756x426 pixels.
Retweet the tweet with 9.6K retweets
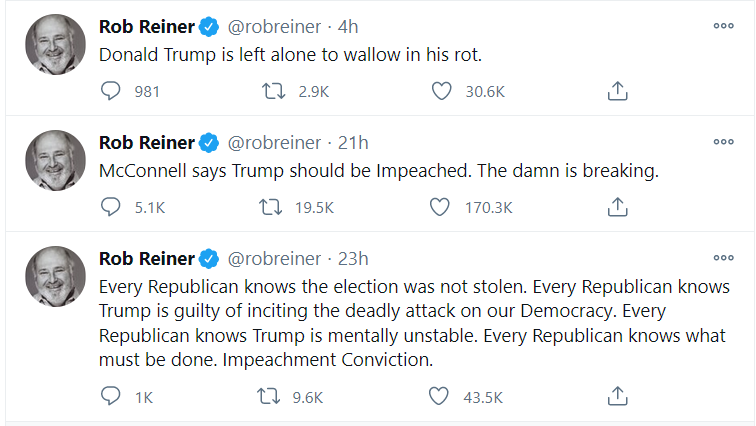point(271,396)
